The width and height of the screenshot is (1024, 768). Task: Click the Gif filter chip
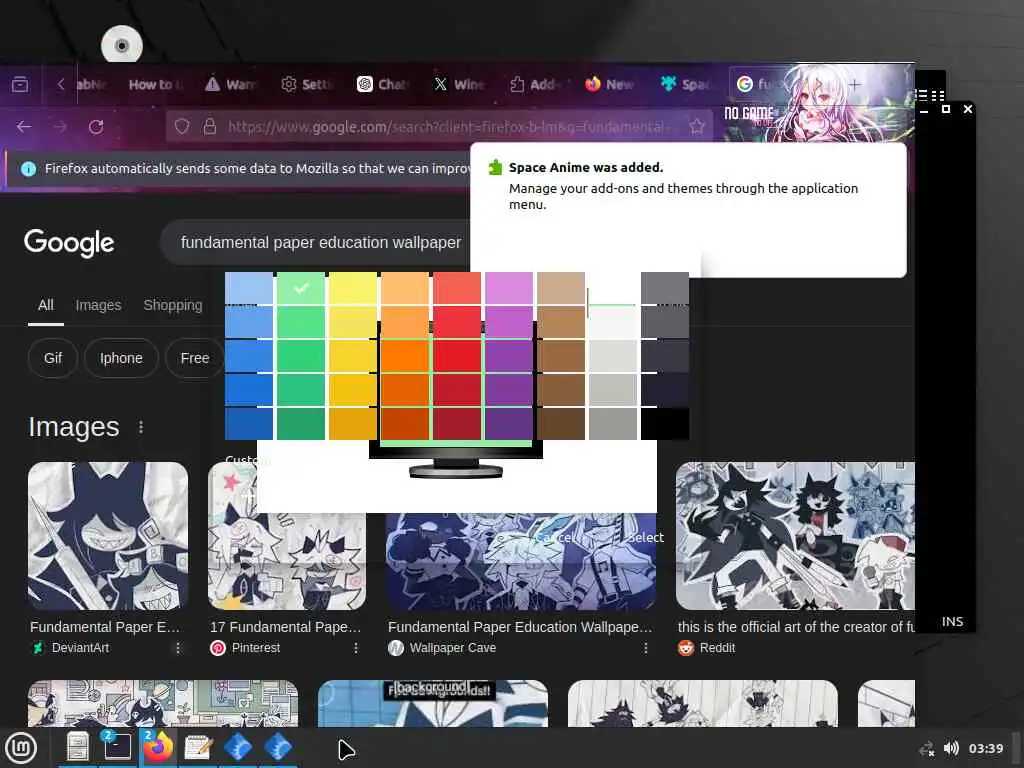[53, 358]
